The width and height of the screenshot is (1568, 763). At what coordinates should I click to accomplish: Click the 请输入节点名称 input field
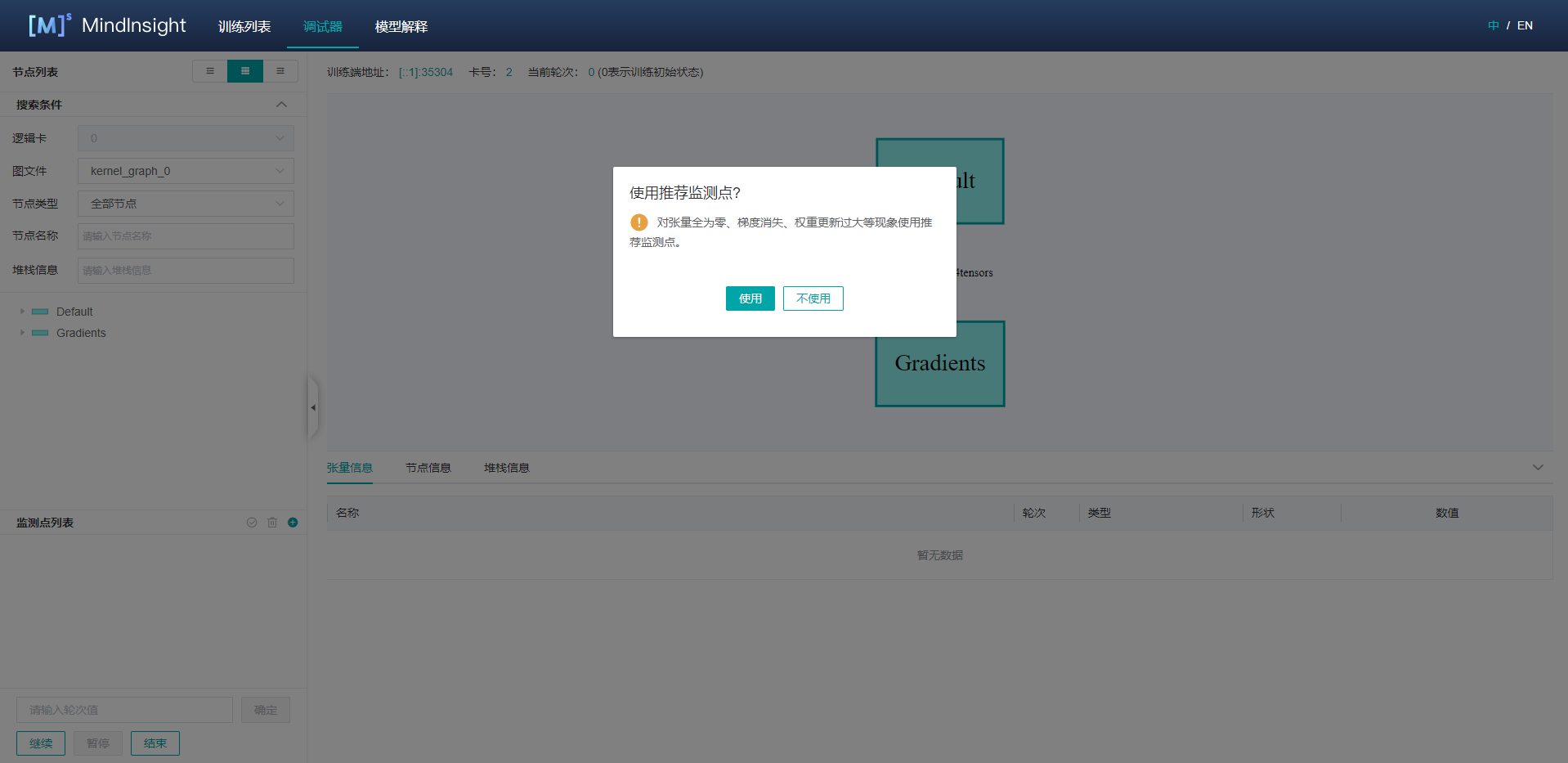point(186,236)
